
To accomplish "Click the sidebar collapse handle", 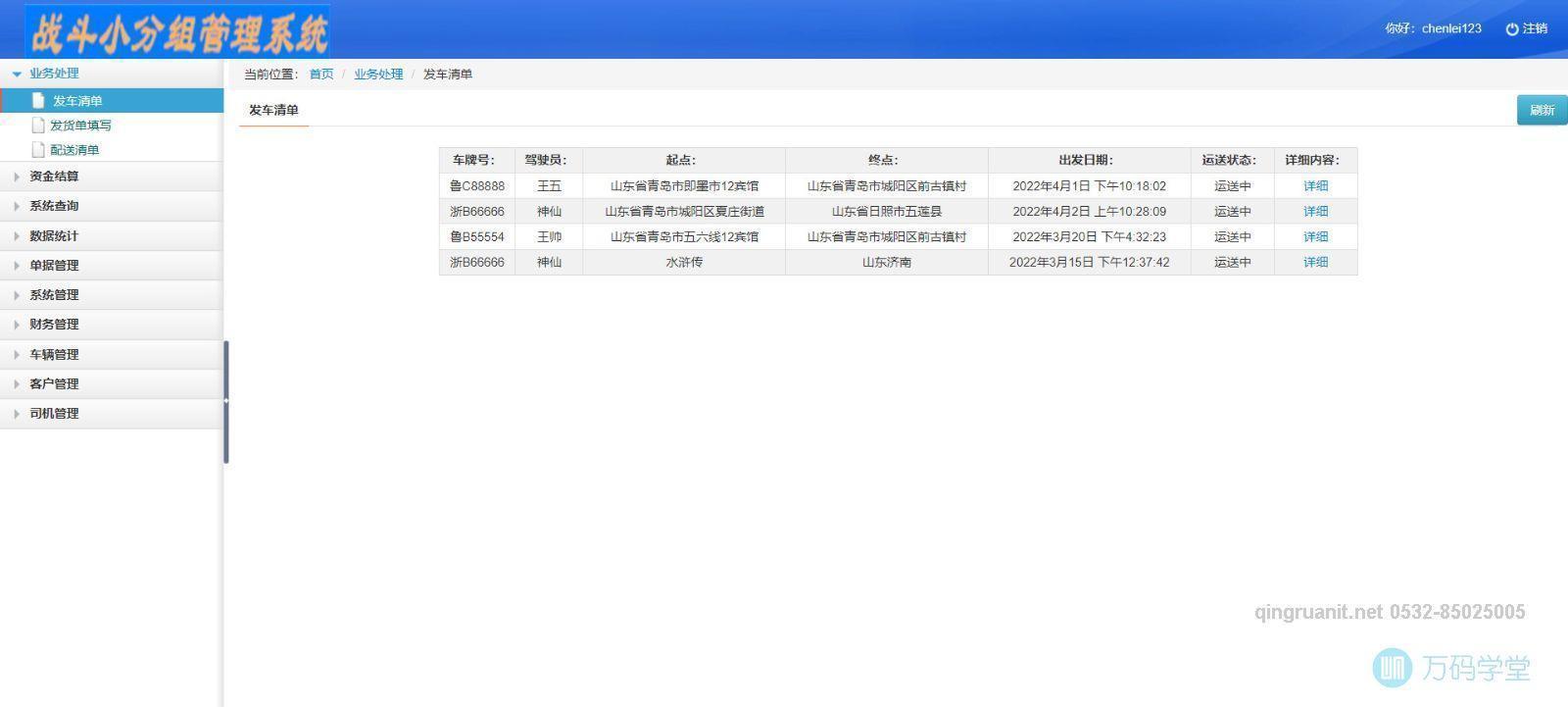I will 226,401.
